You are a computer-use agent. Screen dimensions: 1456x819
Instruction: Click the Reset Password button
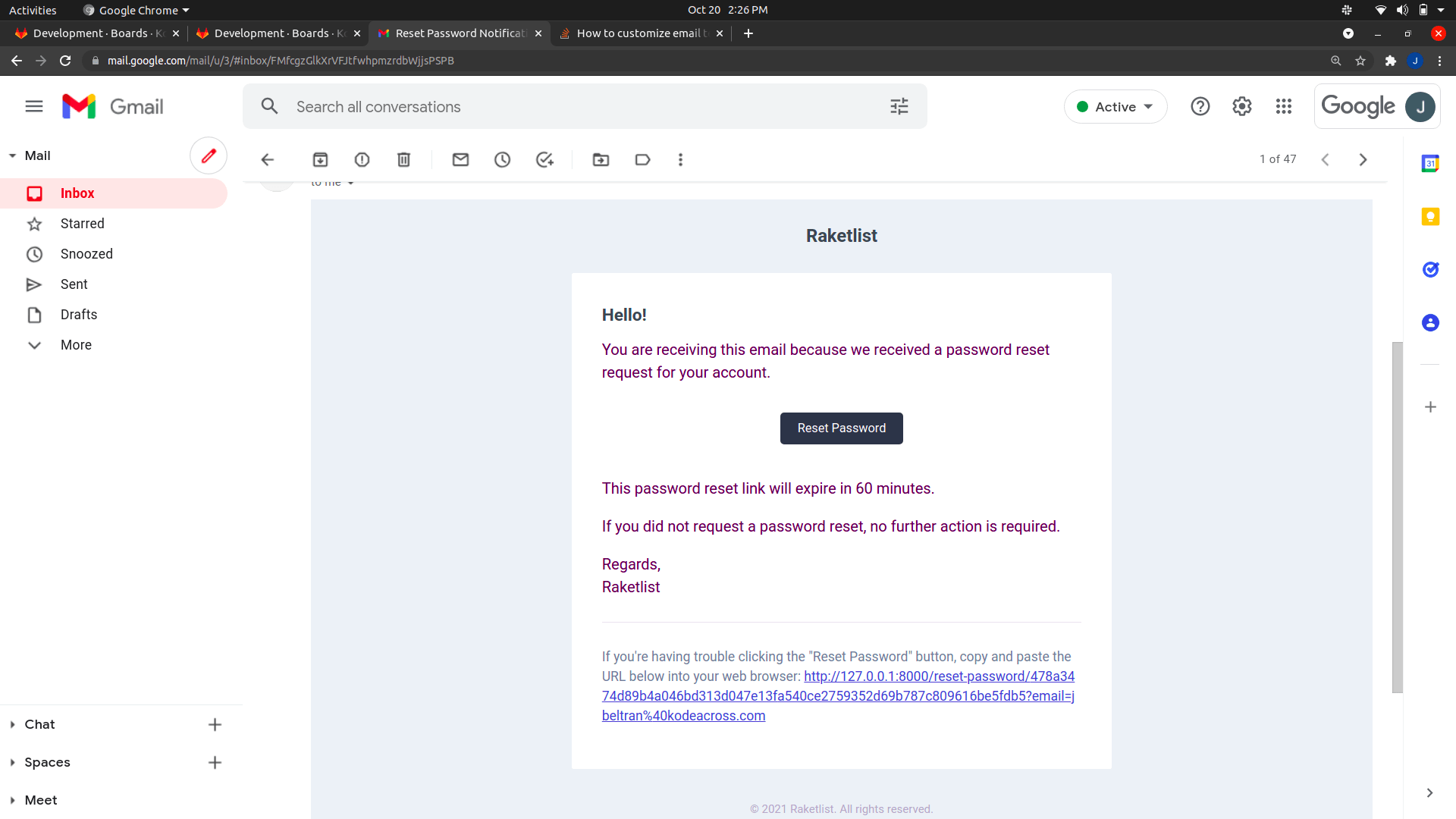coord(841,428)
